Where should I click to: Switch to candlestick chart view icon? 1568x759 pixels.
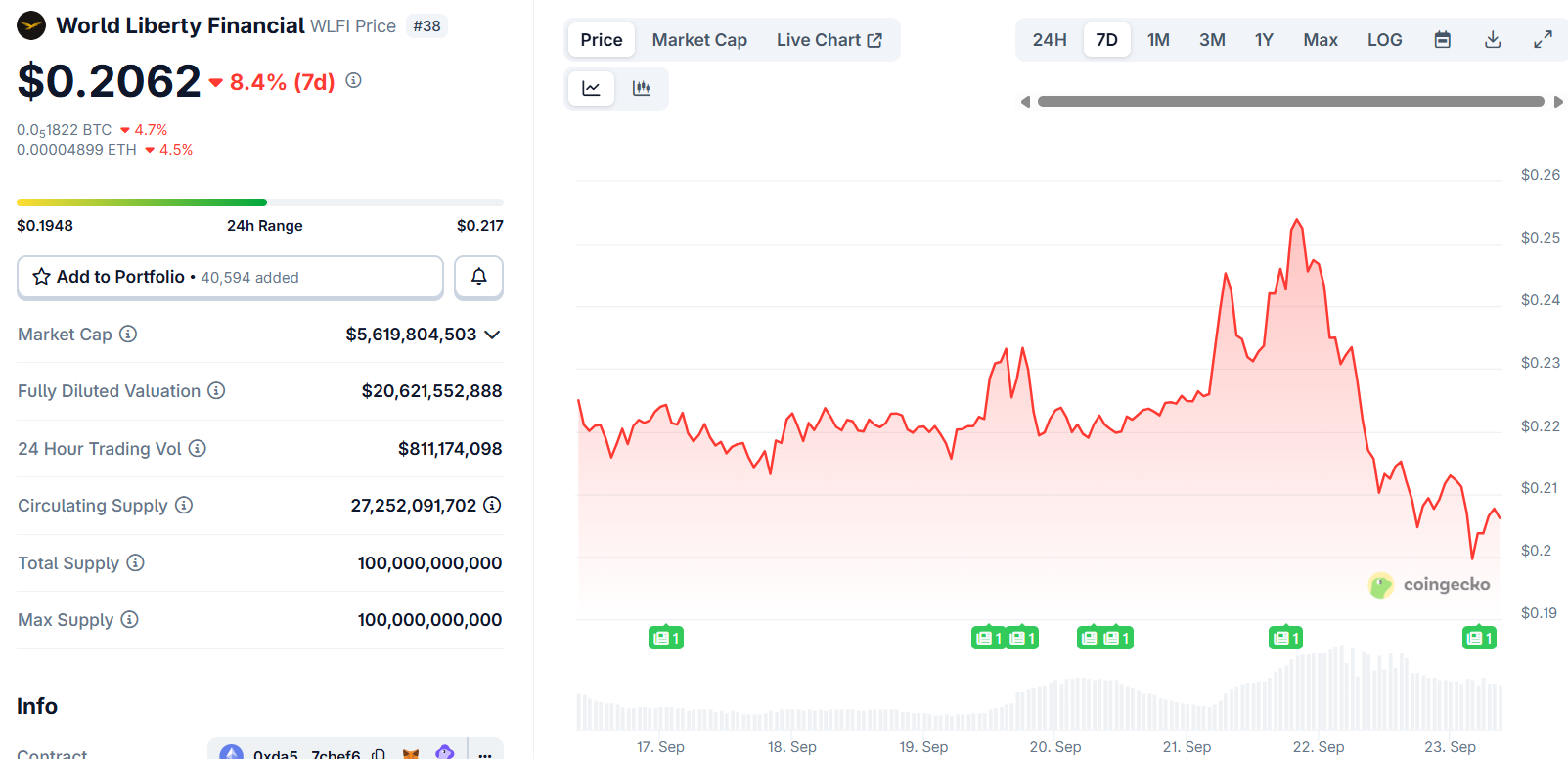[642, 88]
